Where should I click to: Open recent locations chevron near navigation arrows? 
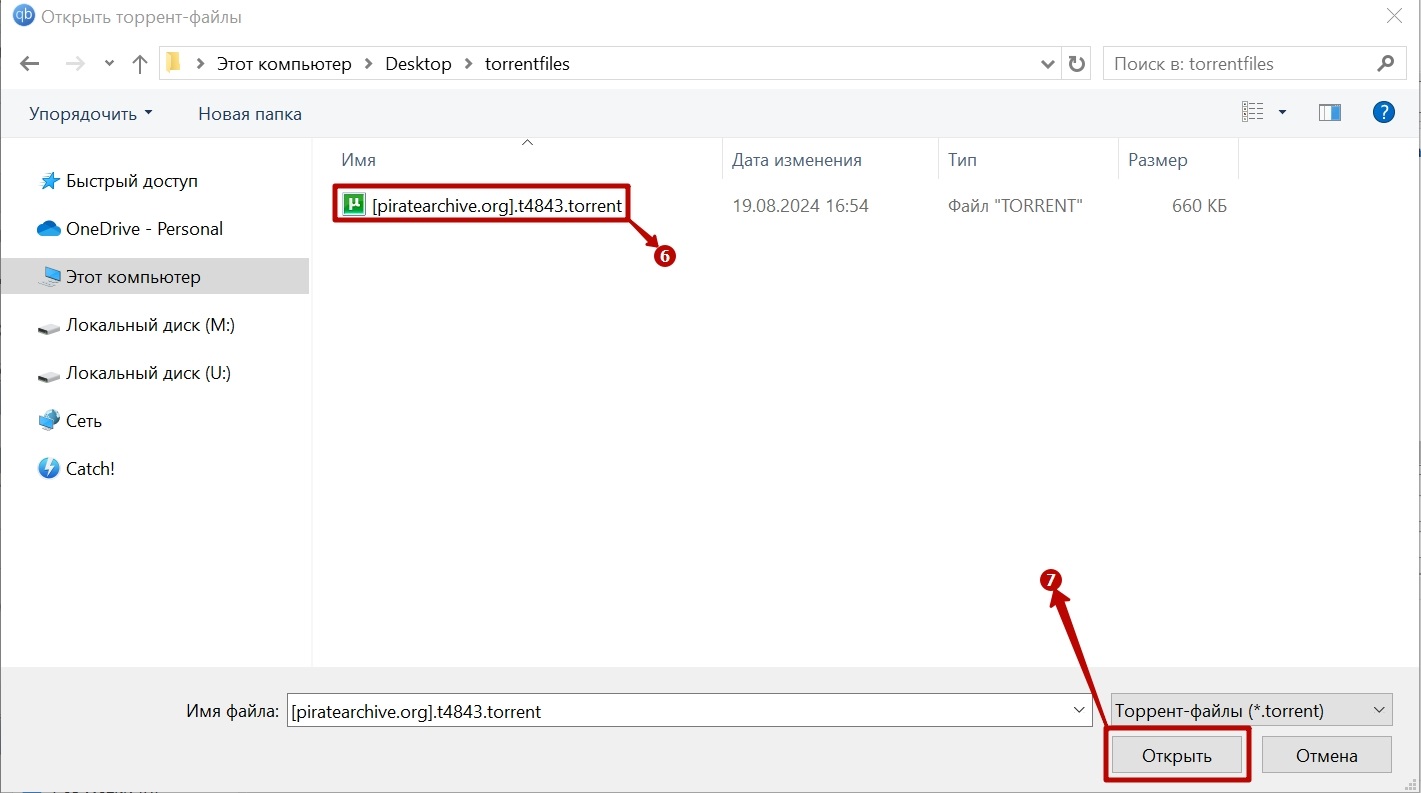click(x=109, y=64)
